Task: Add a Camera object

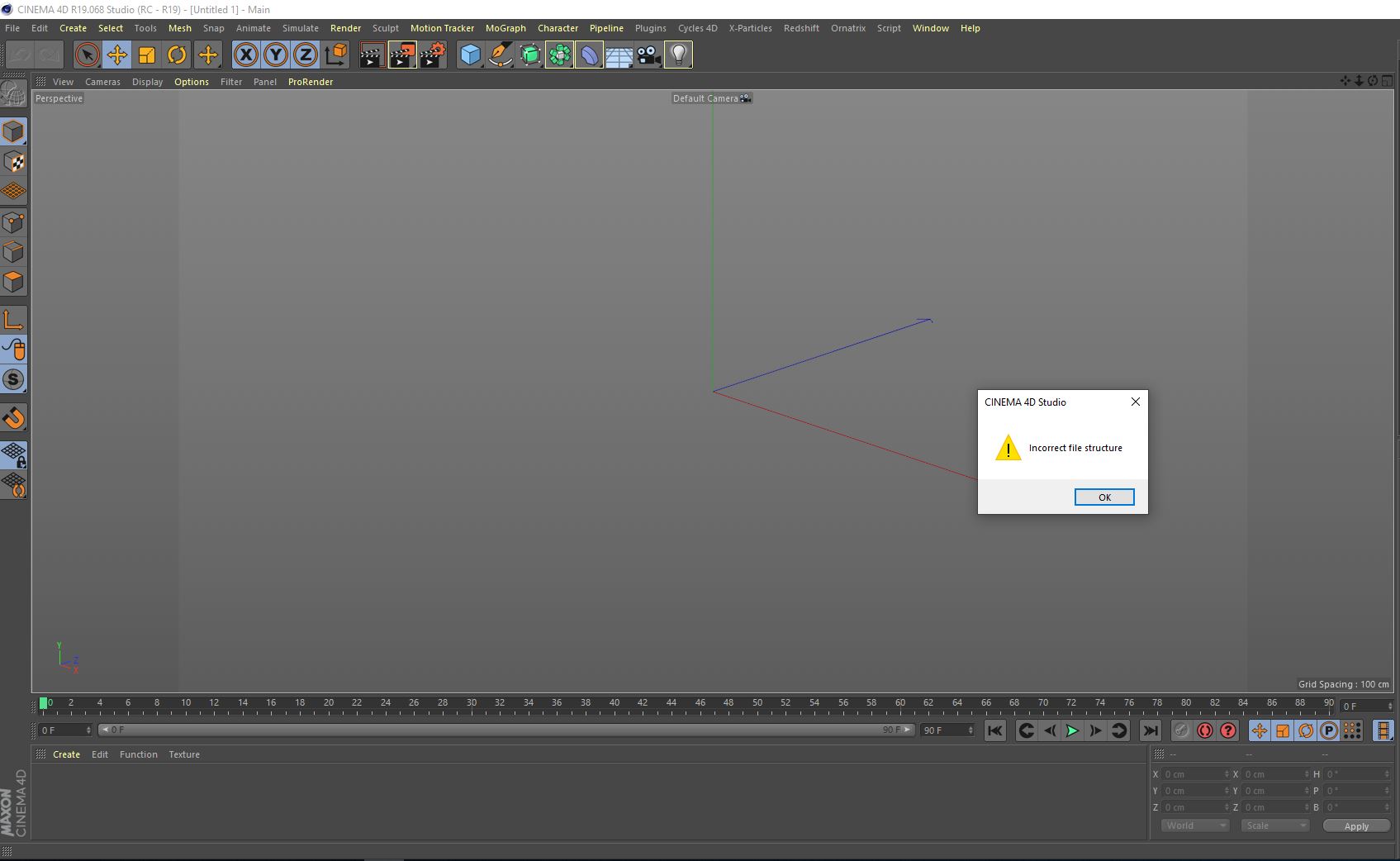Action: [648, 55]
